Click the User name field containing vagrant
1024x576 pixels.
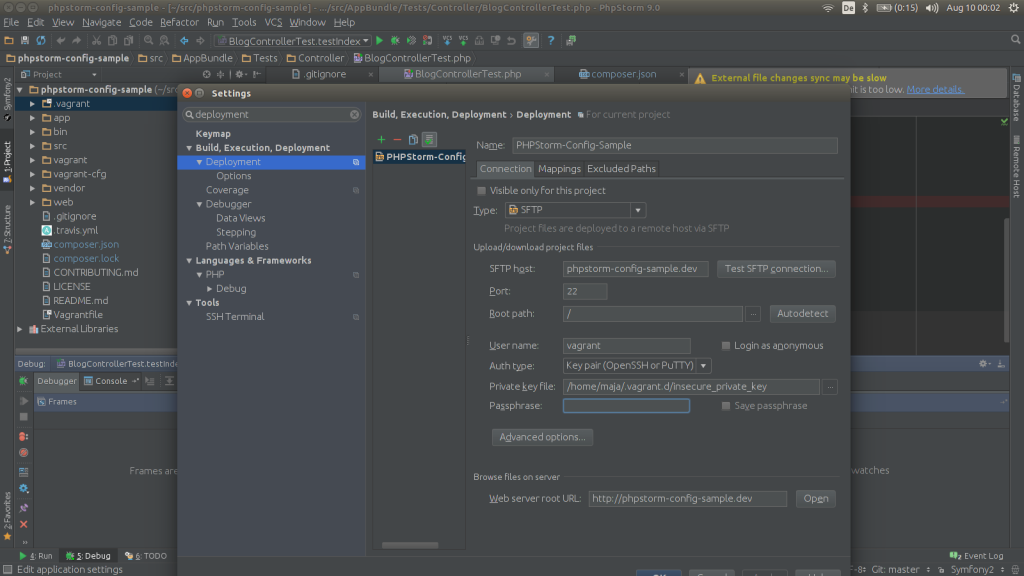point(626,345)
